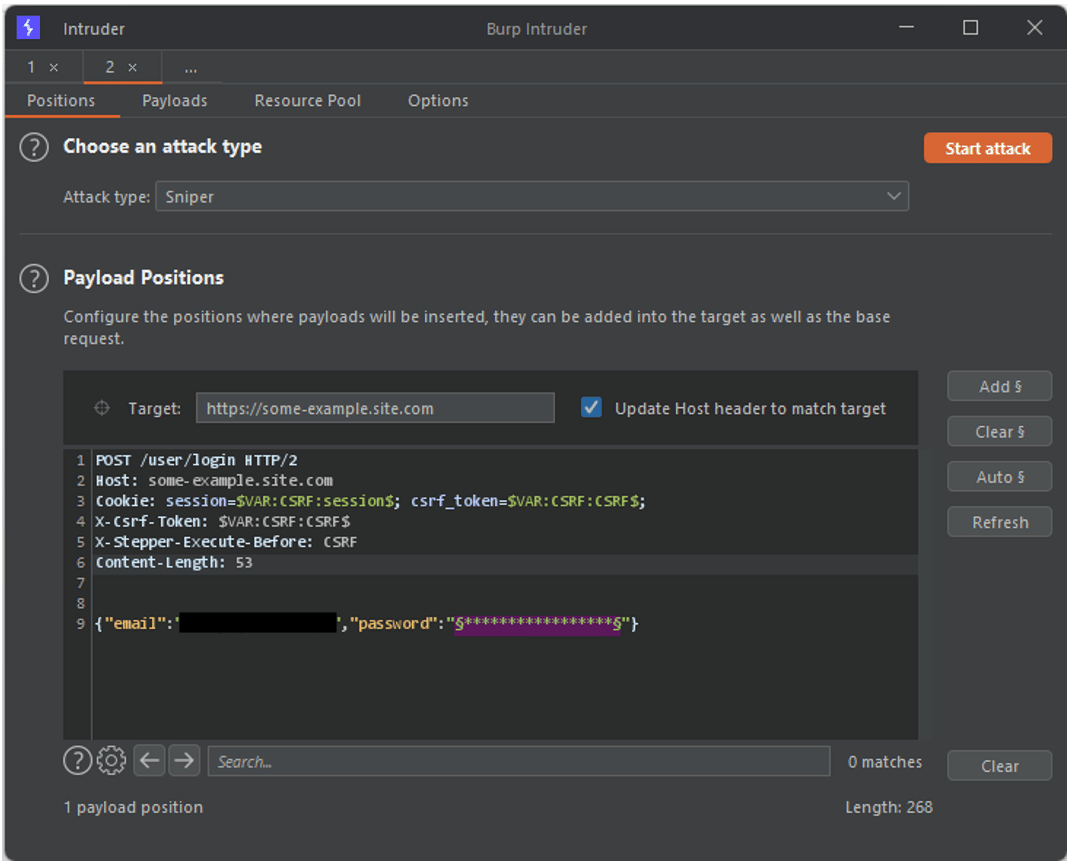
Task: Click the Add § button
Action: pyautogui.click(x=999, y=386)
